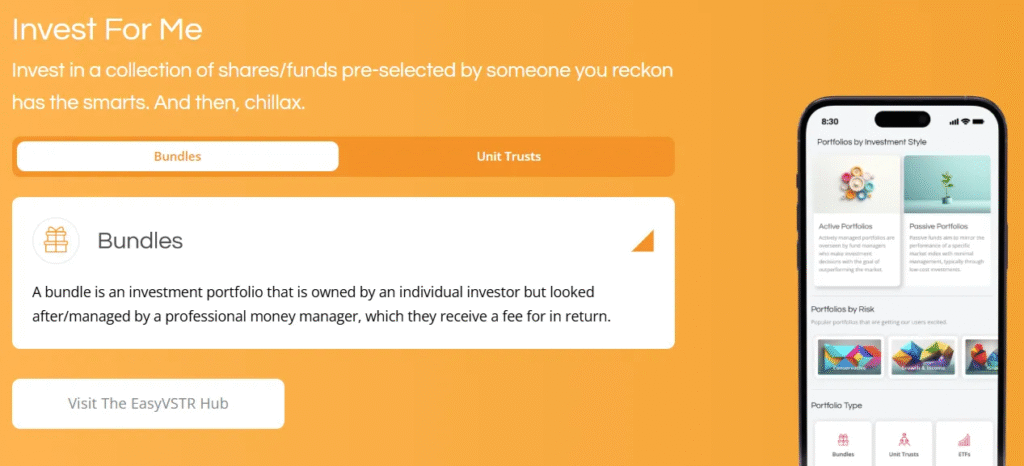Click the gift box Bundles icon
1024x466 pixels.
click(x=56, y=240)
